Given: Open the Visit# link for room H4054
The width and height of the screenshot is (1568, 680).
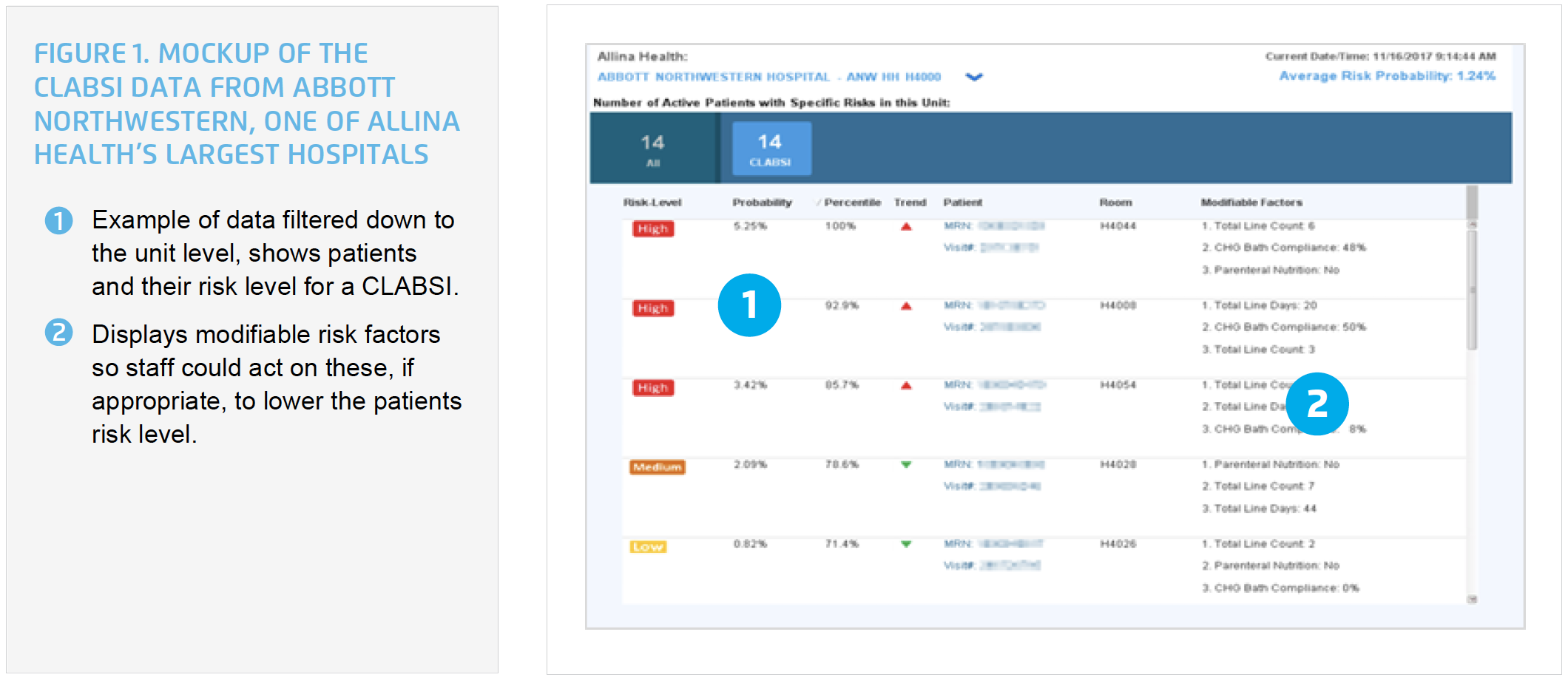Looking at the screenshot, I should point(992,407).
